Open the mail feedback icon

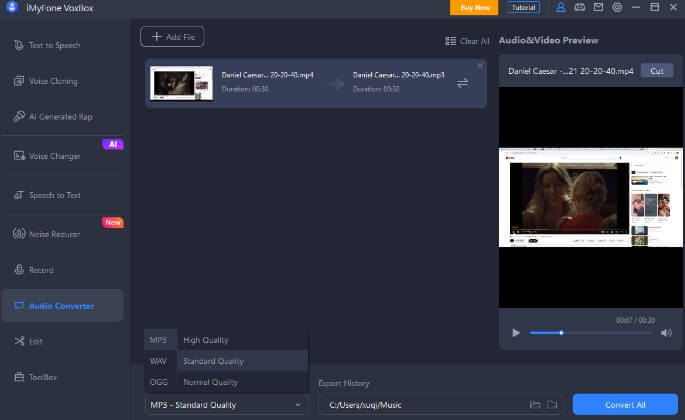(x=598, y=7)
